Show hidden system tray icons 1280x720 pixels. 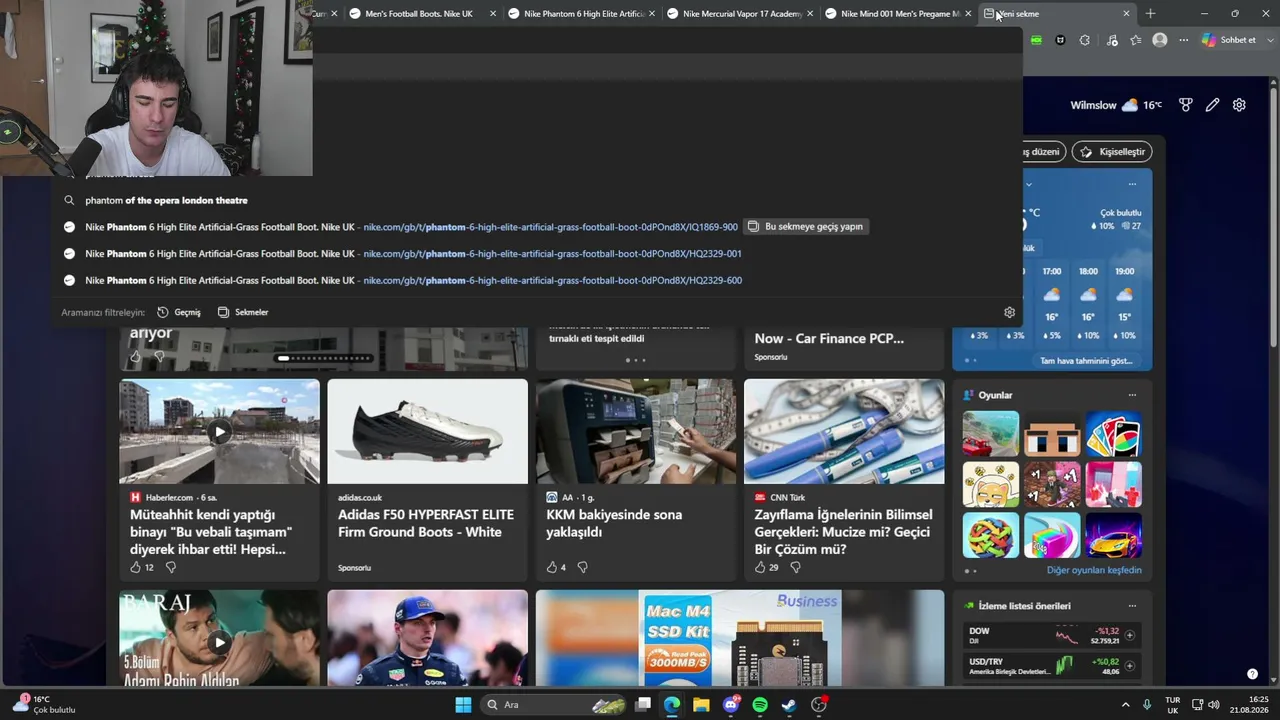tap(1125, 705)
